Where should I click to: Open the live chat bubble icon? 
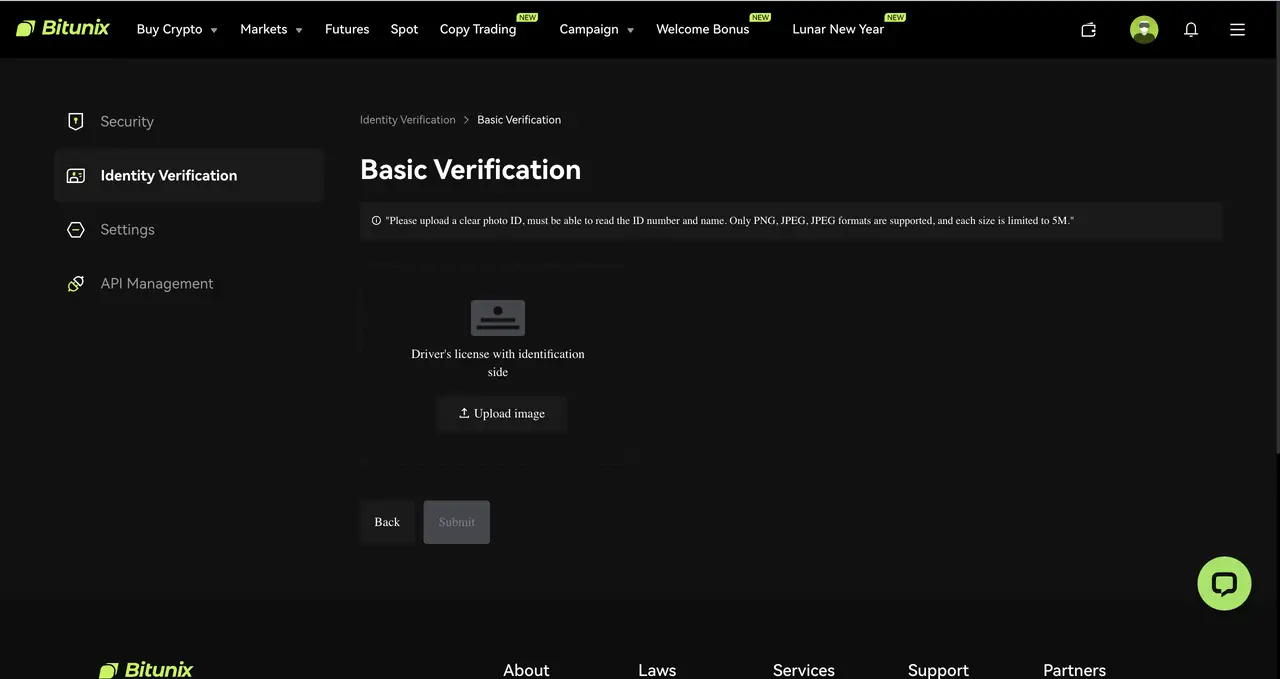tap(1224, 583)
